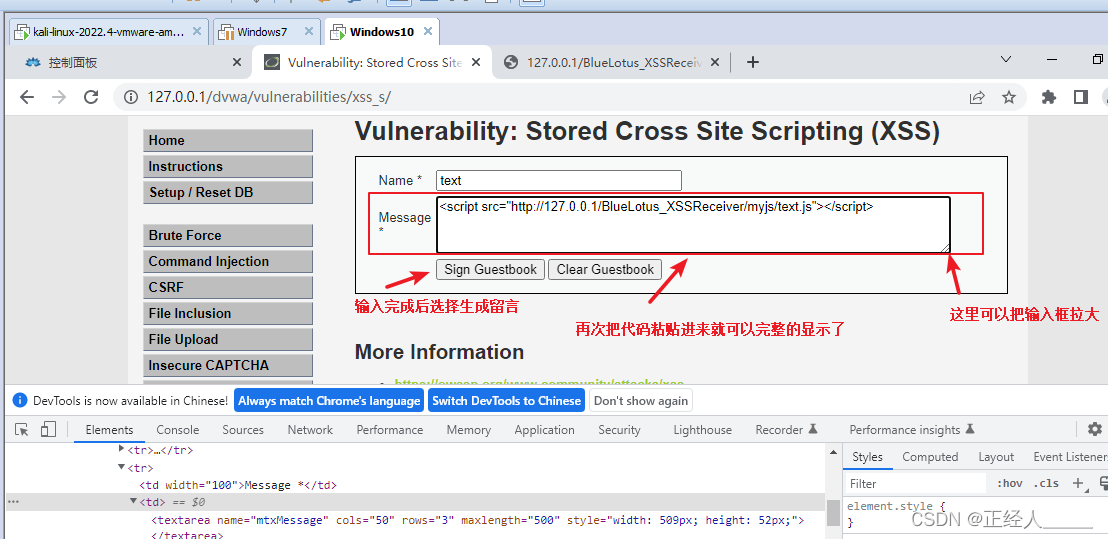Reload the DVWA page
The width and height of the screenshot is (1108, 539).
coord(91,97)
